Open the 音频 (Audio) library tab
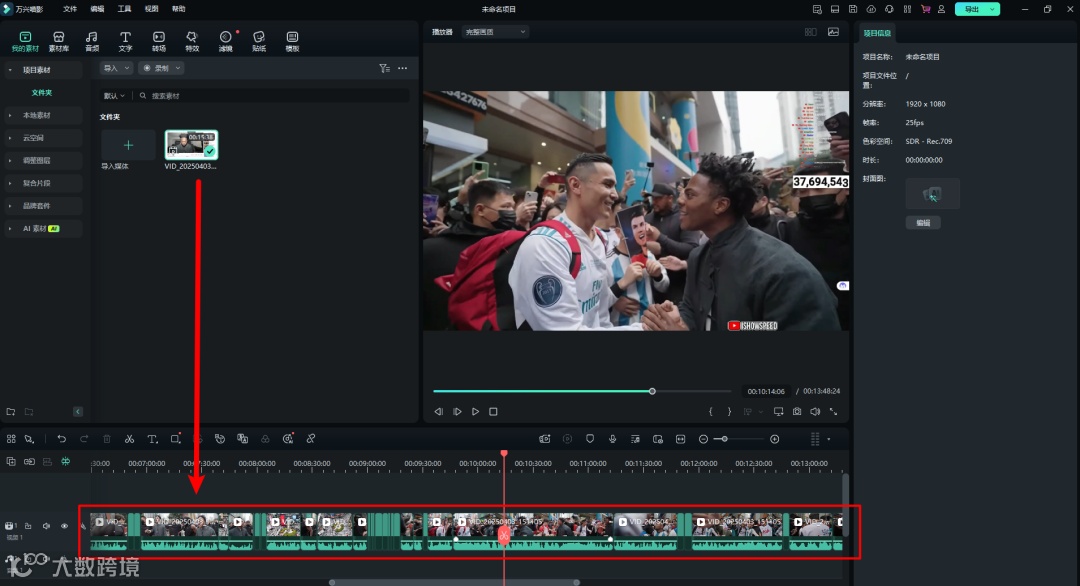Screen dimensions: 1080x586 pos(92,41)
